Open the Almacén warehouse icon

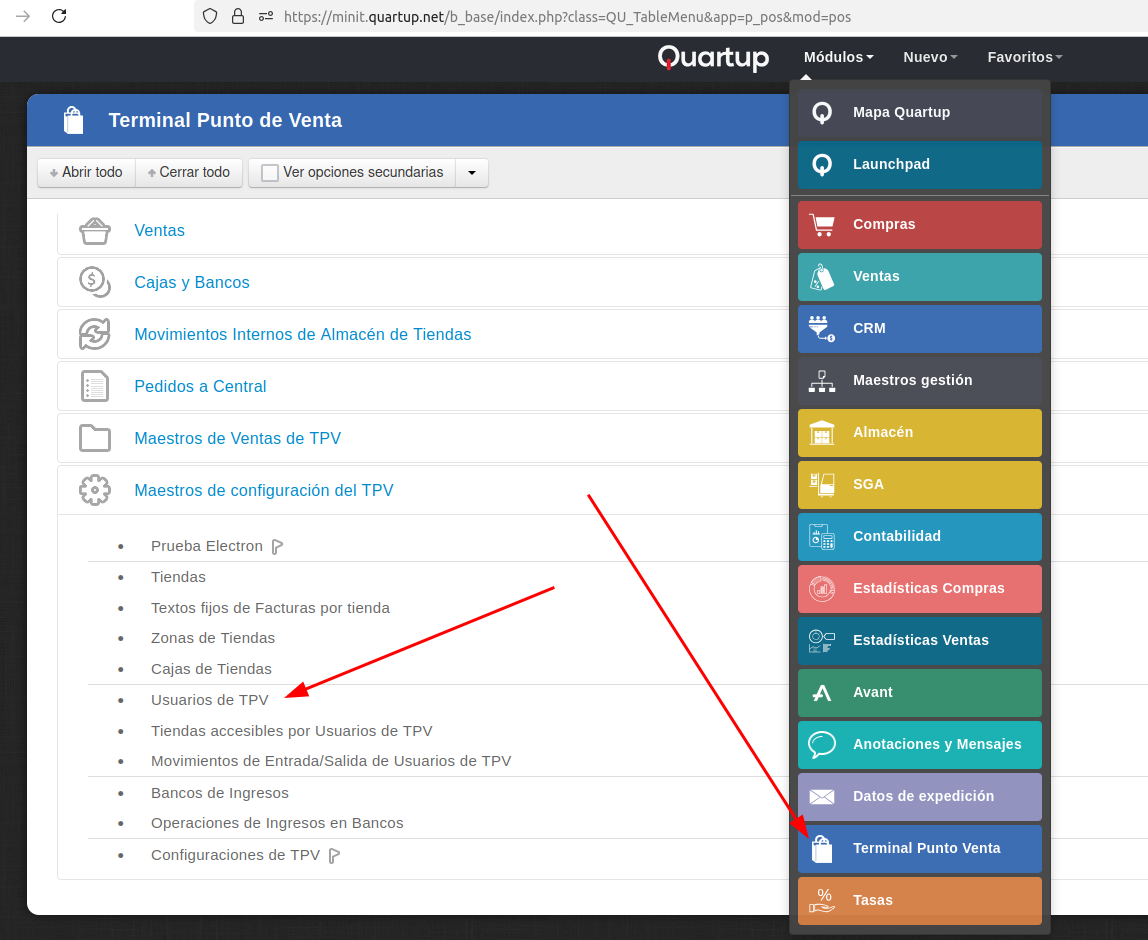(x=821, y=433)
